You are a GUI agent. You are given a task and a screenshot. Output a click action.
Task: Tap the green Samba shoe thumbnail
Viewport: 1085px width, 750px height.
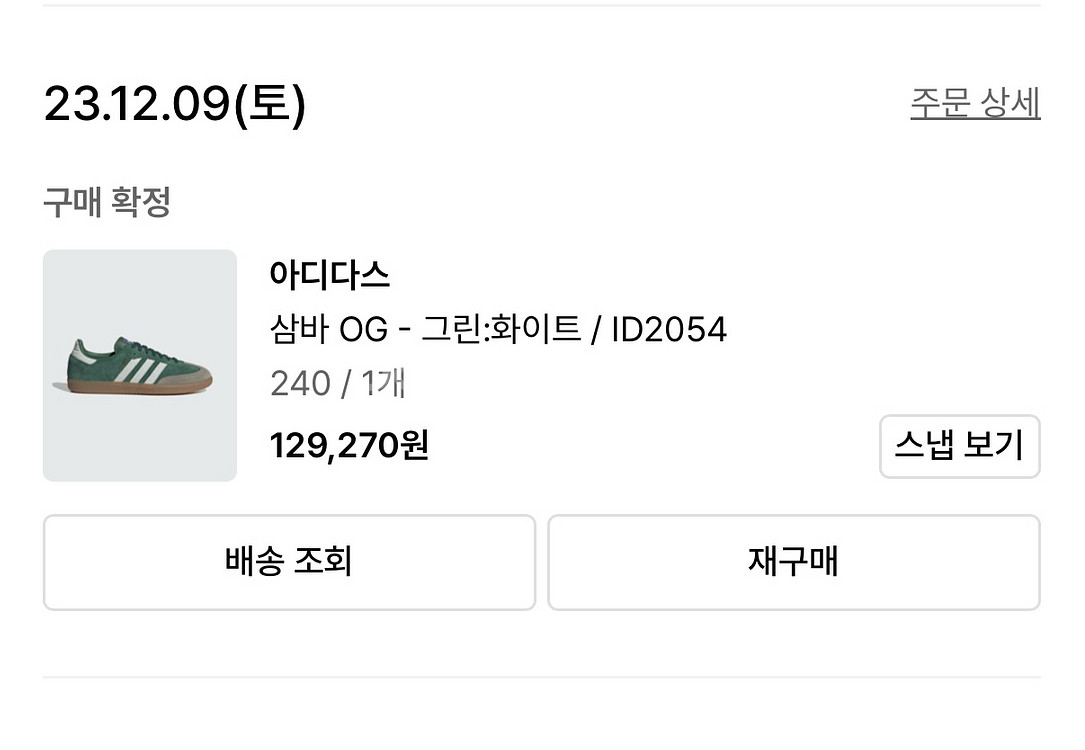click(x=140, y=365)
